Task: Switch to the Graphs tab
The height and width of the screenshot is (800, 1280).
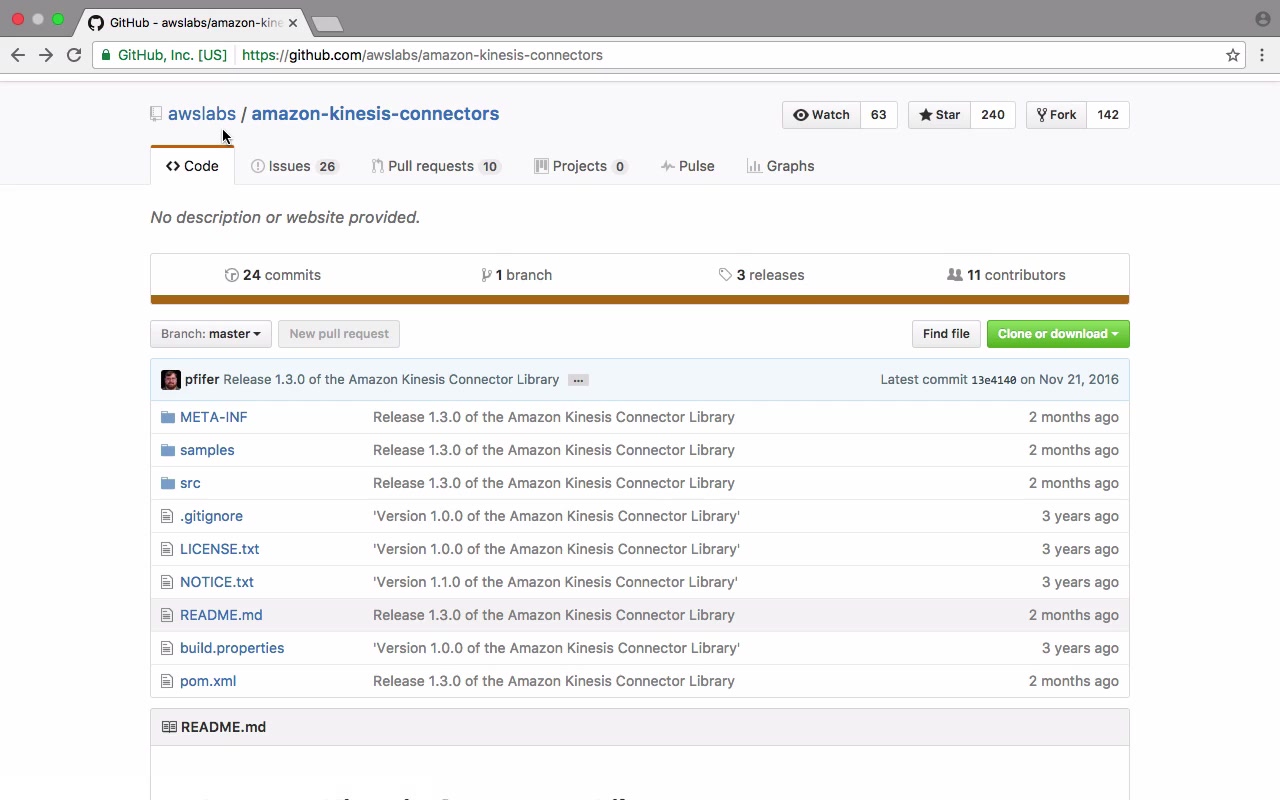Action: click(x=781, y=166)
